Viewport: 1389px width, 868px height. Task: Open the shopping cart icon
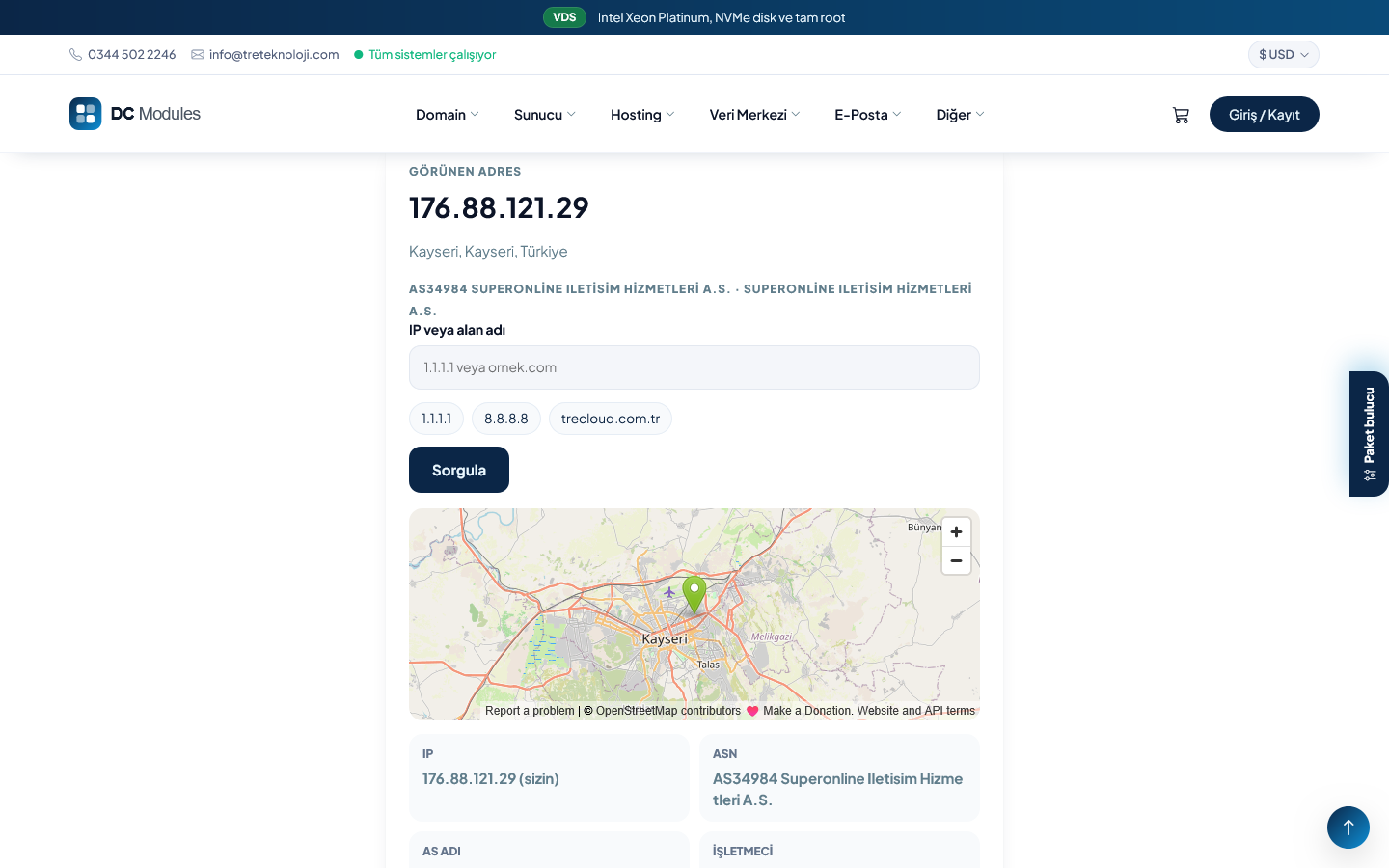(1181, 115)
